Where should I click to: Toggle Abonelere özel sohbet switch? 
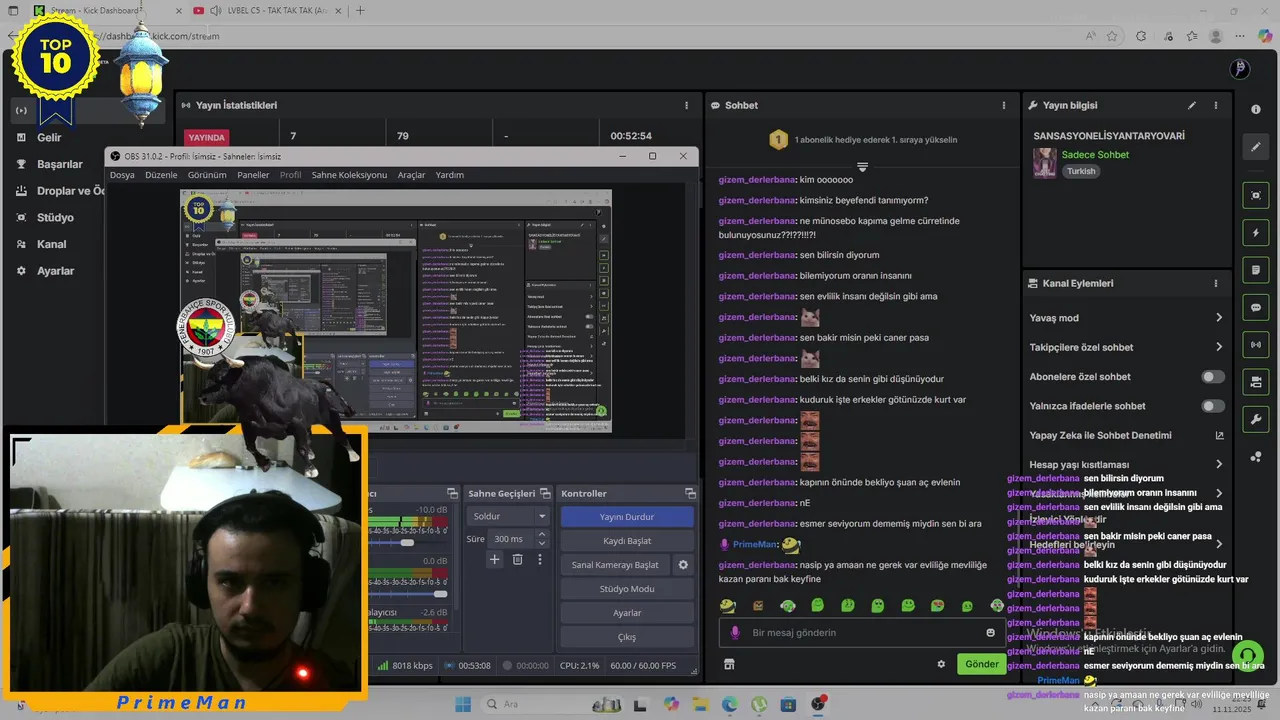click(1212, 377)
